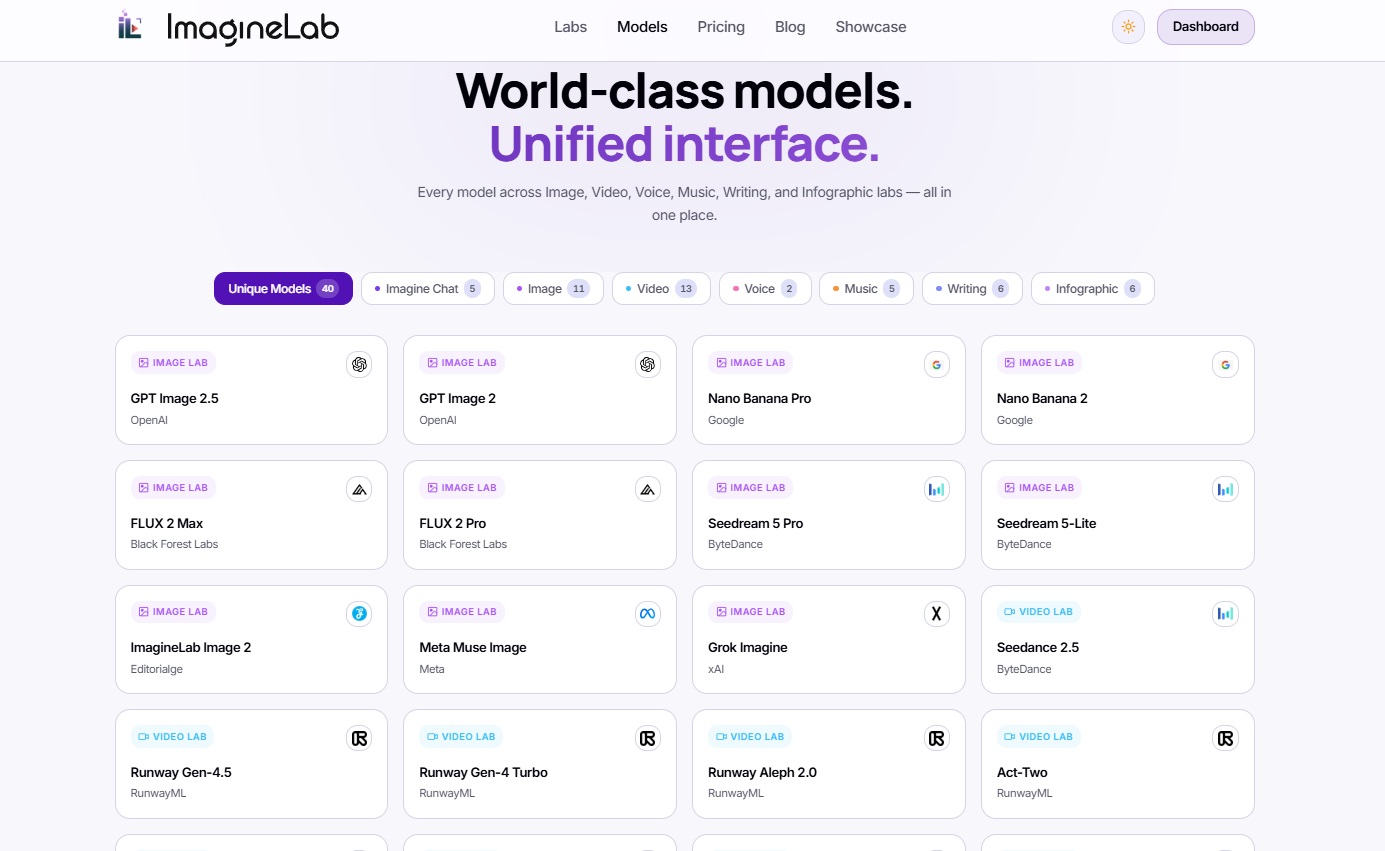Open the Meta Muse Image title

(472, 647)
